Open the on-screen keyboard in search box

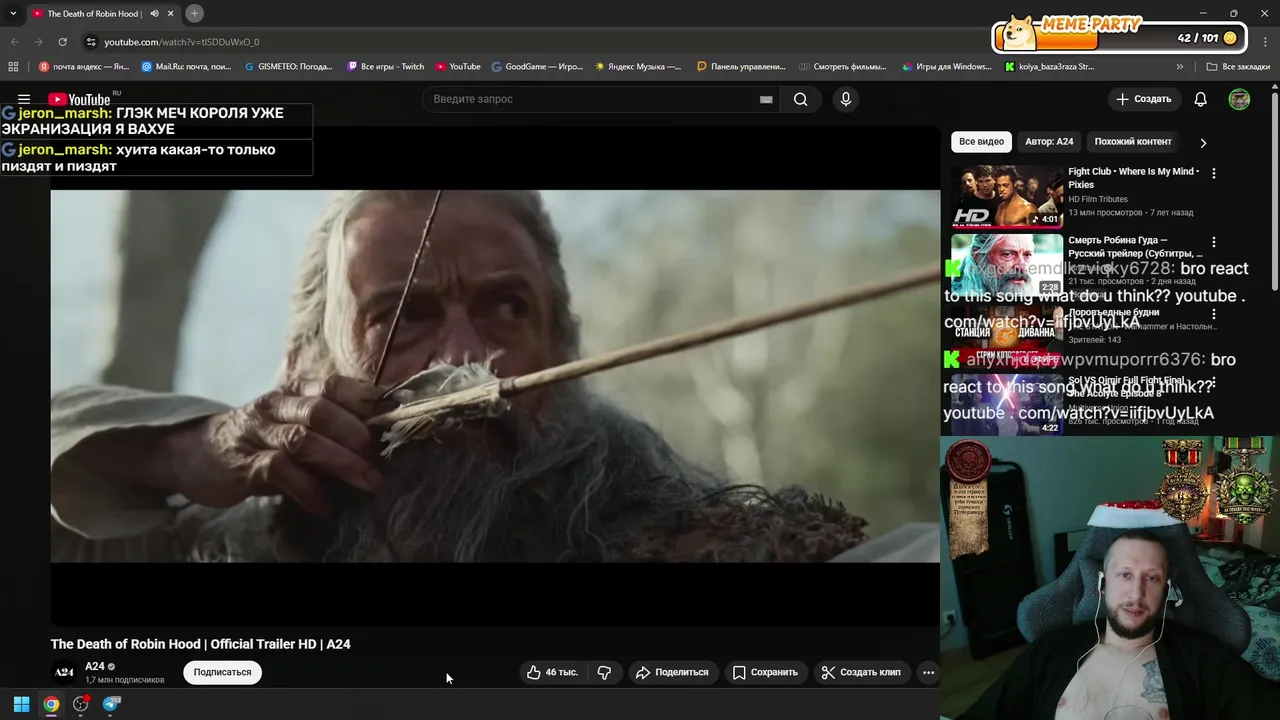[766, 99]
